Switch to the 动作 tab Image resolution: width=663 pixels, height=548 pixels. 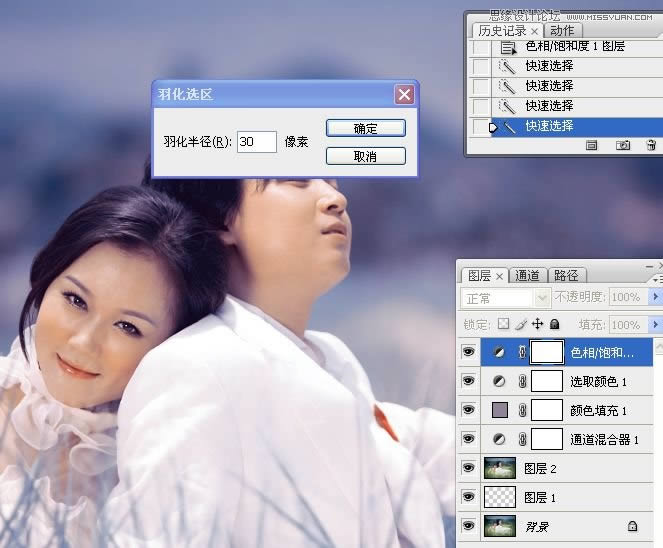(x=562, y=31)
